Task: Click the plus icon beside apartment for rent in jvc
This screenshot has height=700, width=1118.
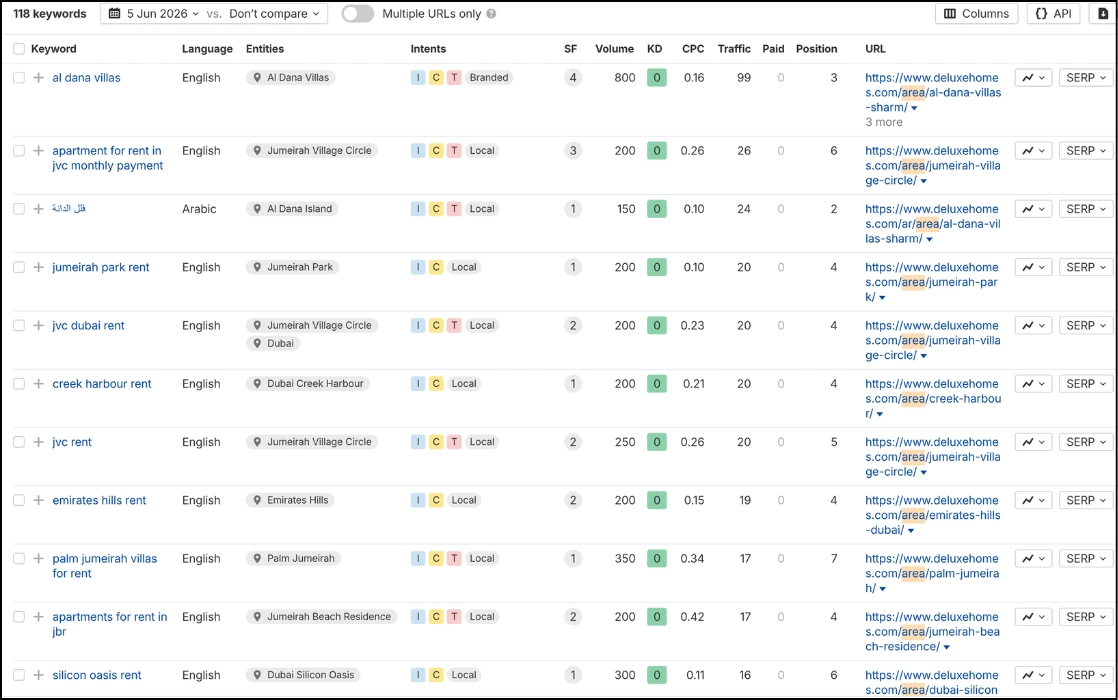Action: pos(39,150)
